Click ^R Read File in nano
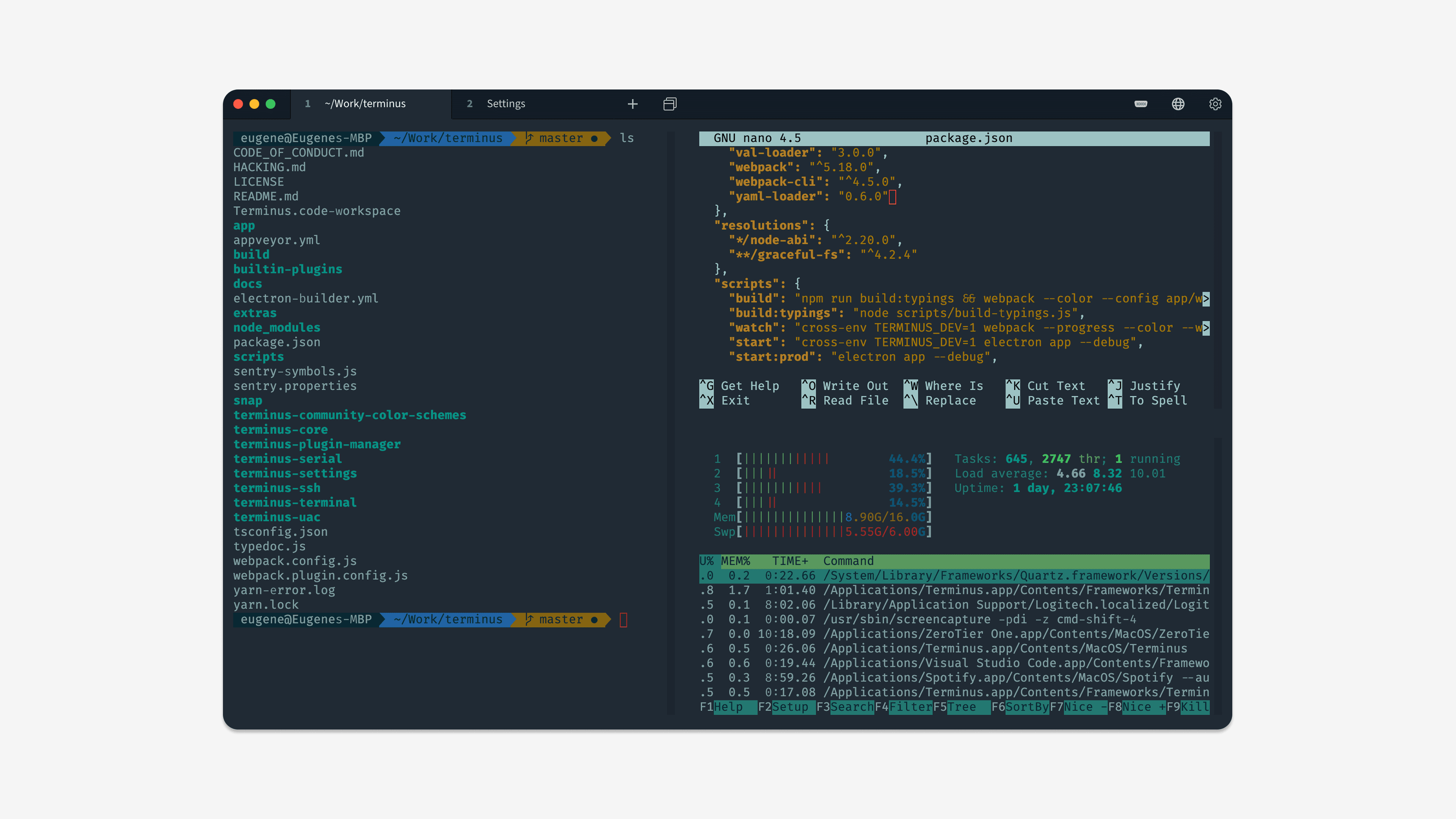Screen dimensions: 1456x819 pyautogui.click(x=845, y=401)
